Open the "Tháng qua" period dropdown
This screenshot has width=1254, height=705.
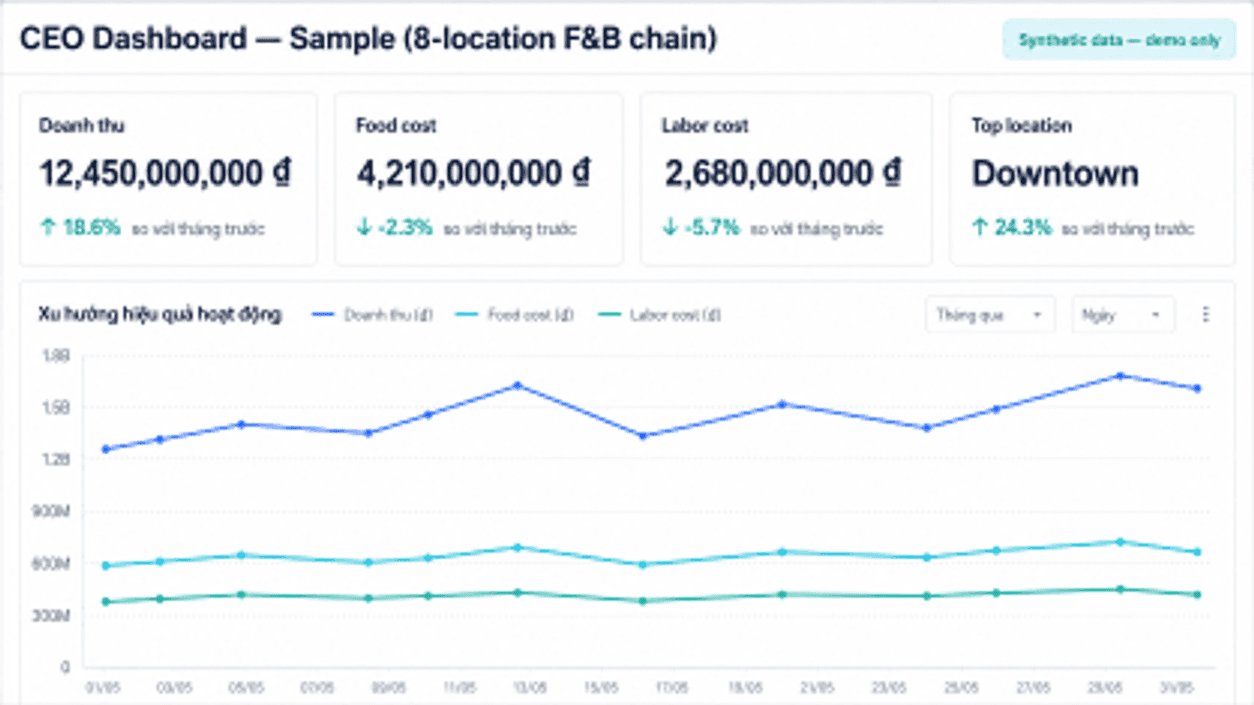coord(990,315)
